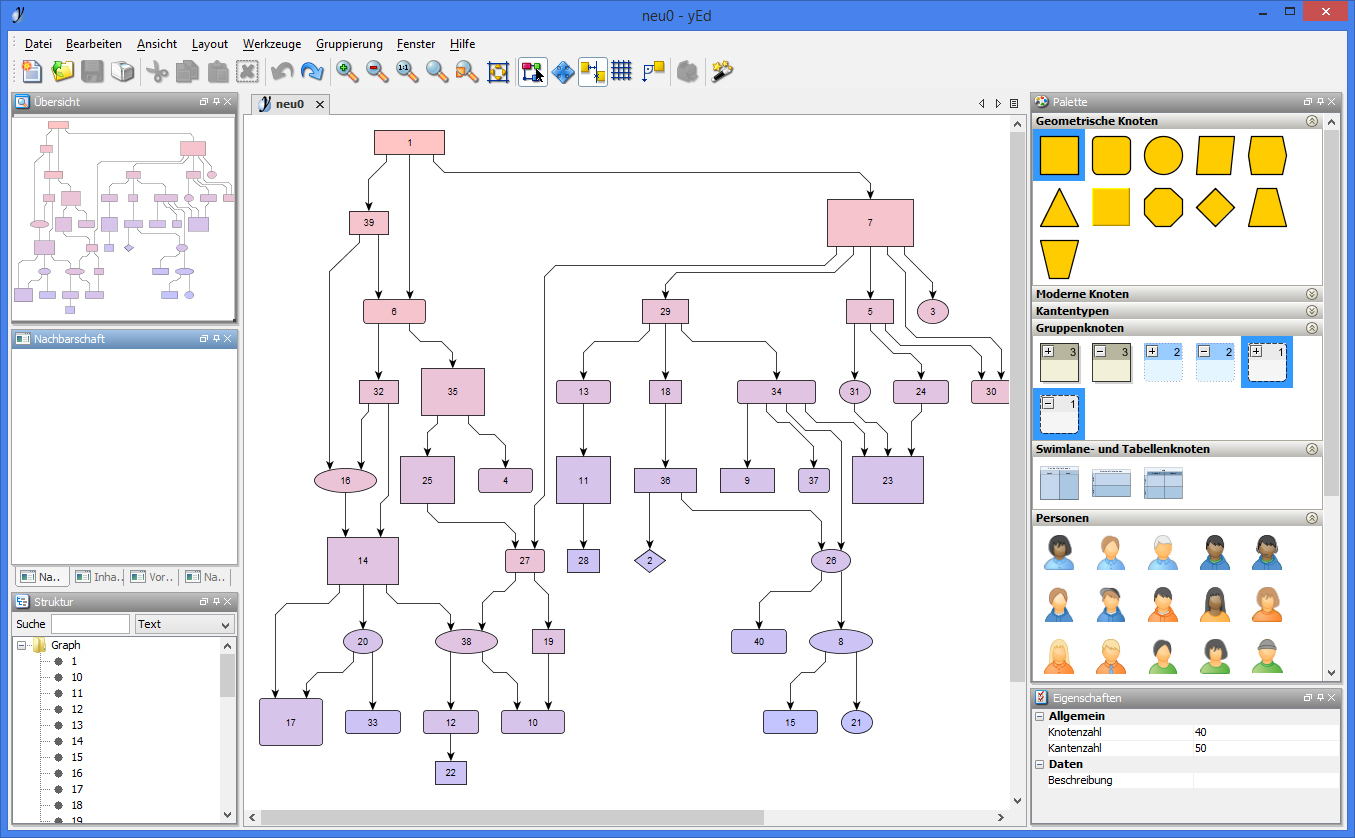The height and width of the screenshot is (838, 1355).
Task: Select the circle shape in the Palette
Action: [x=1163, y=156]
